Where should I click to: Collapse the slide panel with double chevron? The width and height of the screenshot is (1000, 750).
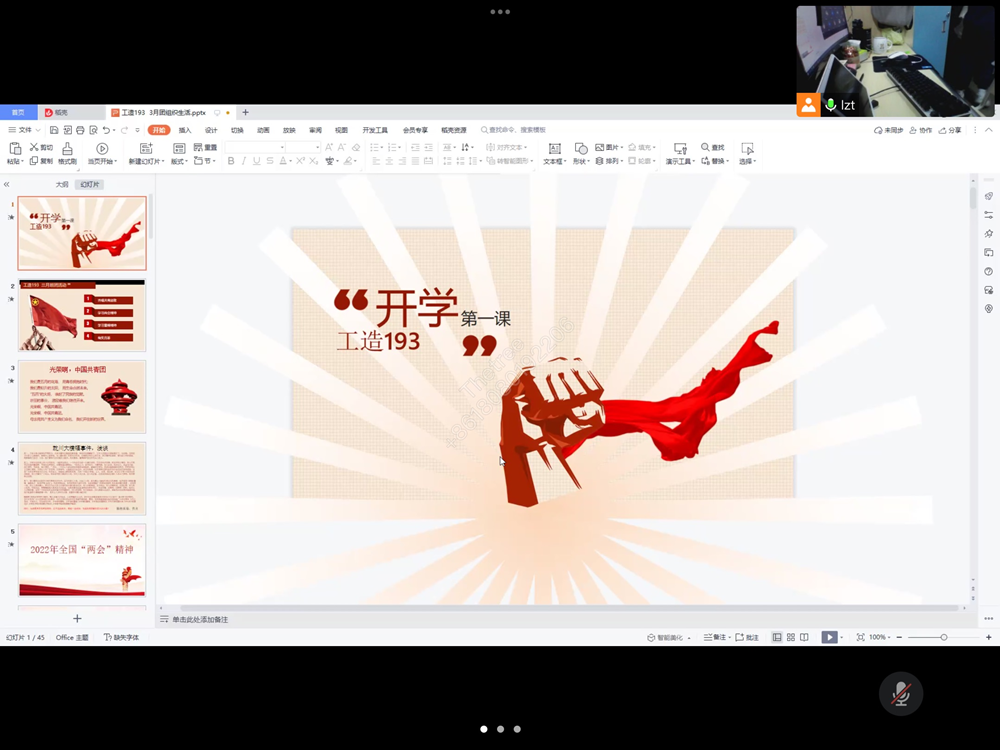[x=6, y=184]
